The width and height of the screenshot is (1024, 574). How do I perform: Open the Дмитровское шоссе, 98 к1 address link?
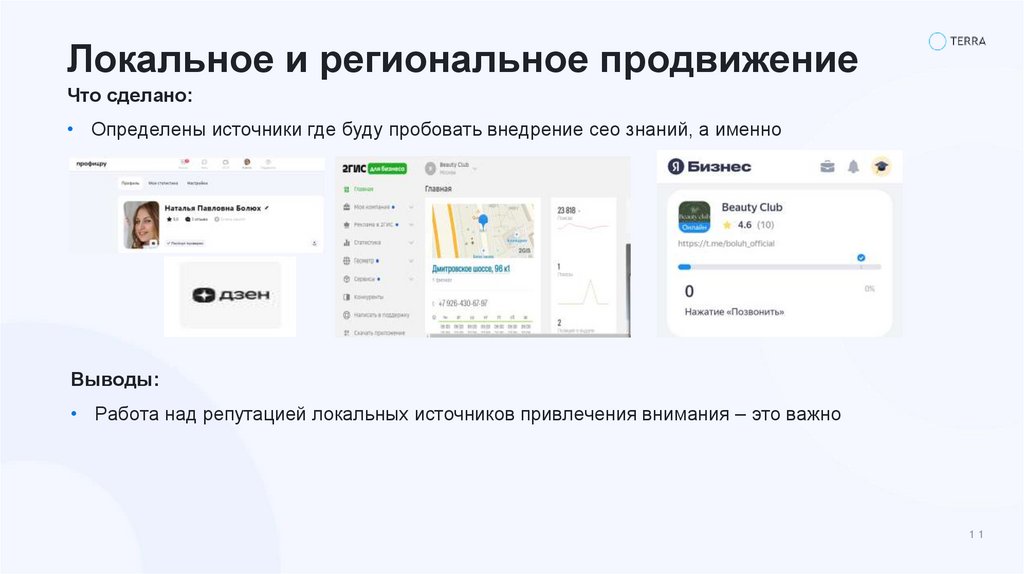pyautogui.click(x=471, y=268)
